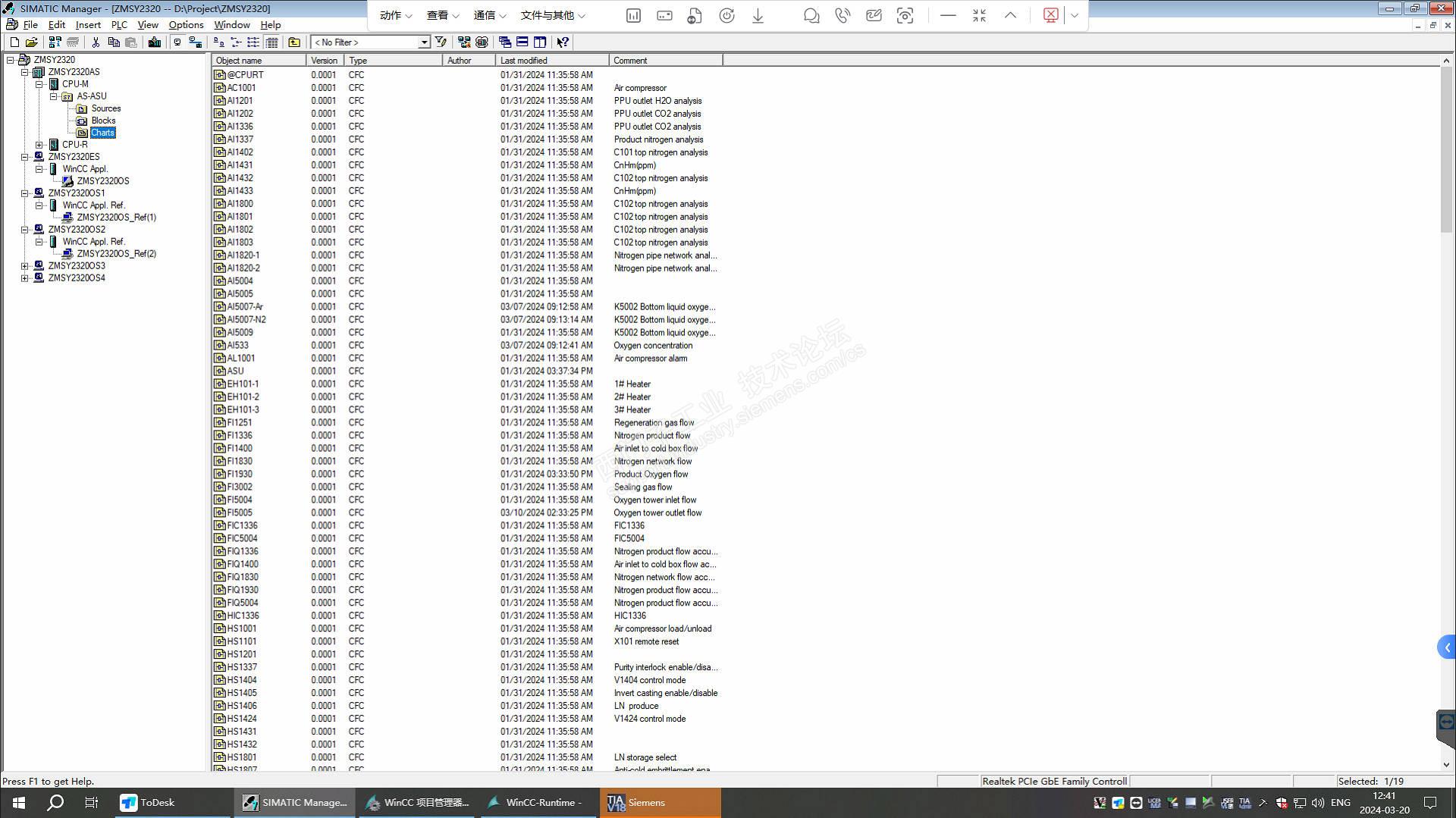Open the File menu
This screenshot has height=818, width=1456.
[x=30, y=25]
